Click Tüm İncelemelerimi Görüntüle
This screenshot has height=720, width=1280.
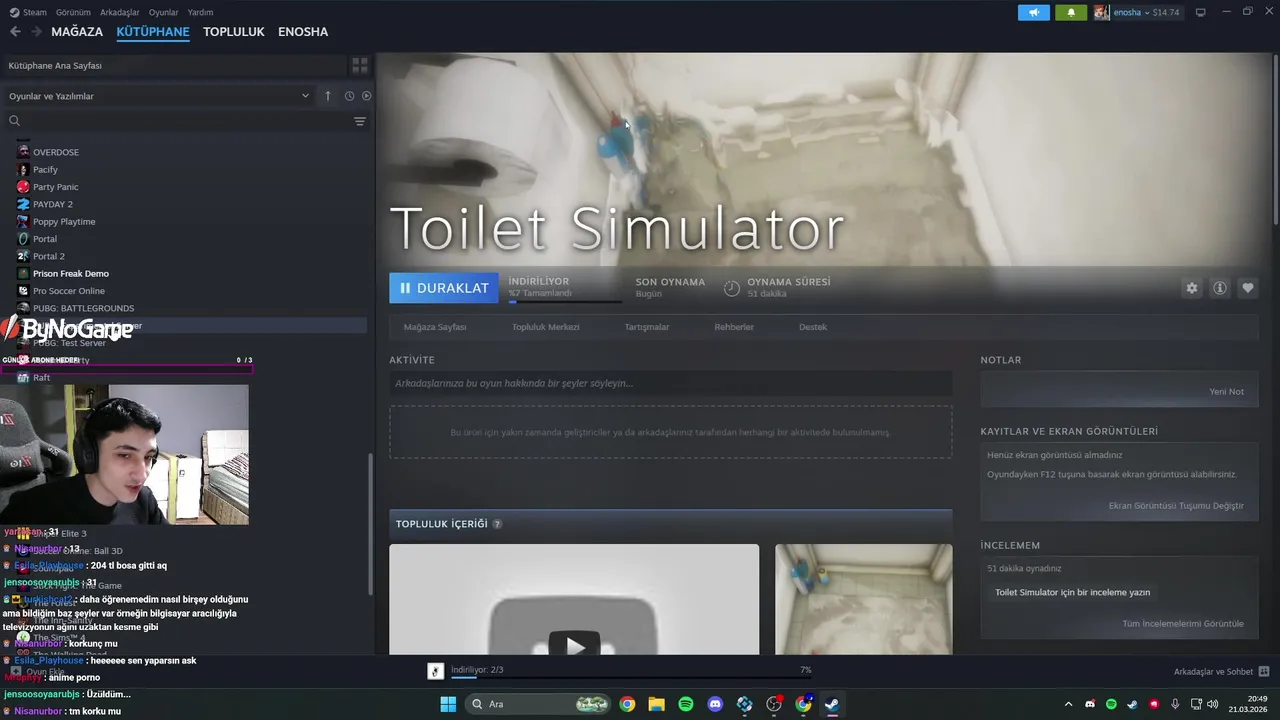pyautogui.click(x=1183, y=624)
